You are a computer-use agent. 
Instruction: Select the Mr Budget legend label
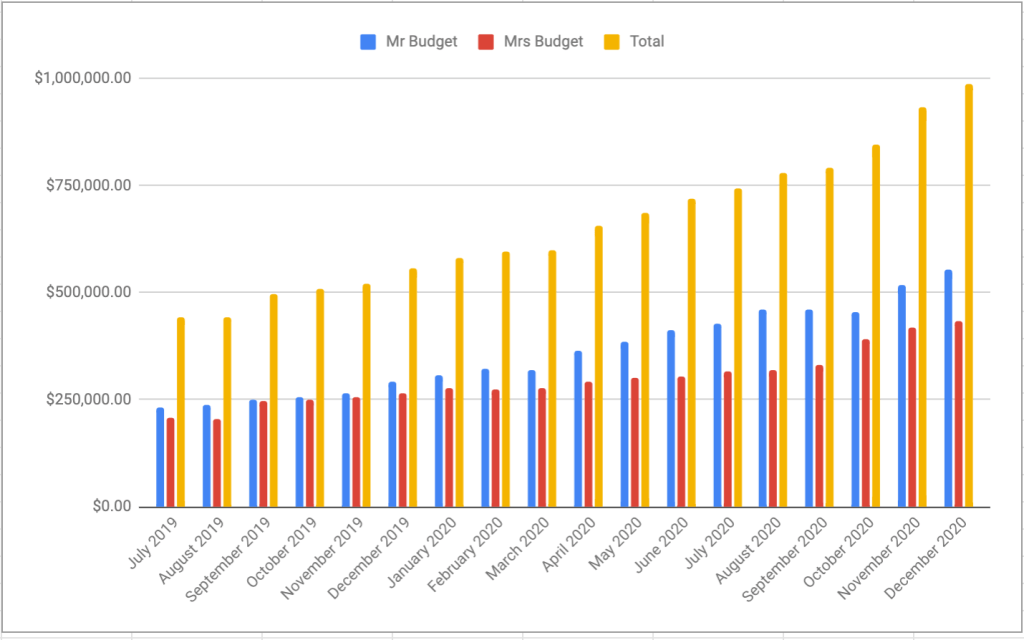coord(421,42)
